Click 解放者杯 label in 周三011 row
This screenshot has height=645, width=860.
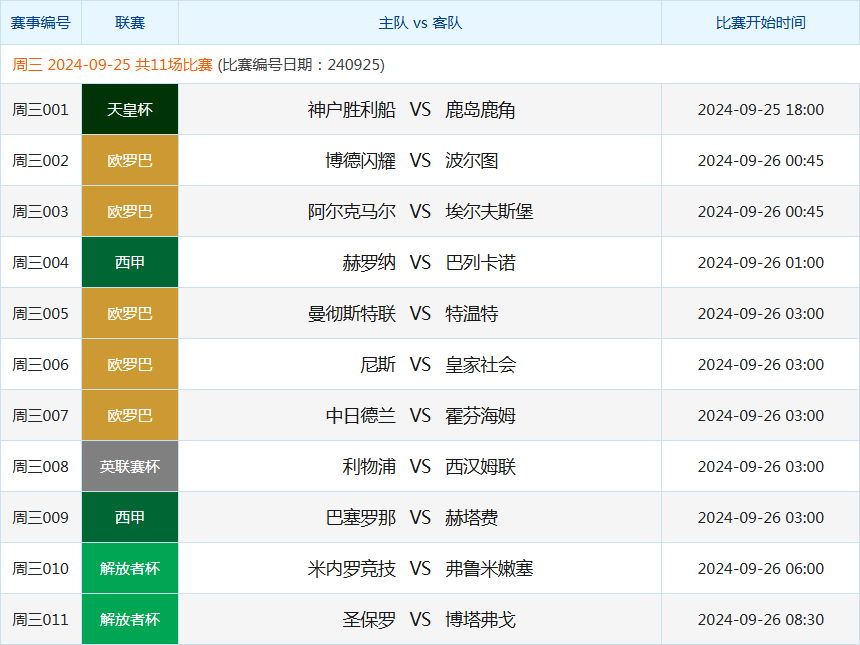(x=130, y=619)
